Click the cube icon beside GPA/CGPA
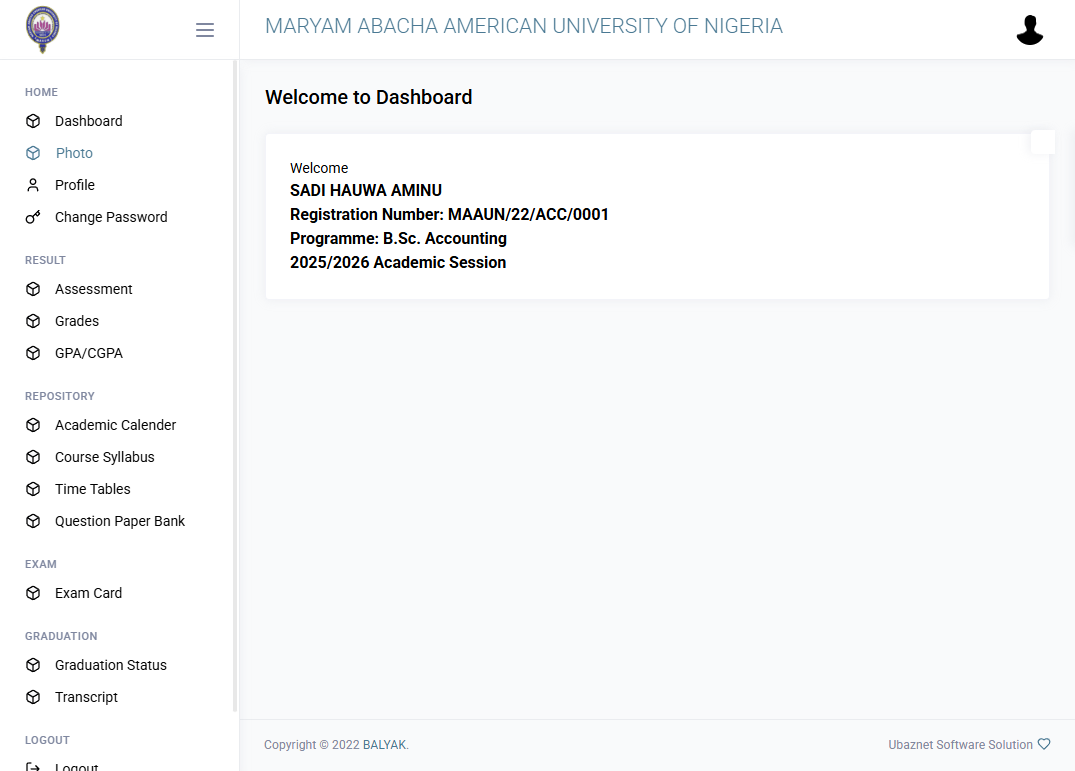 33,354
